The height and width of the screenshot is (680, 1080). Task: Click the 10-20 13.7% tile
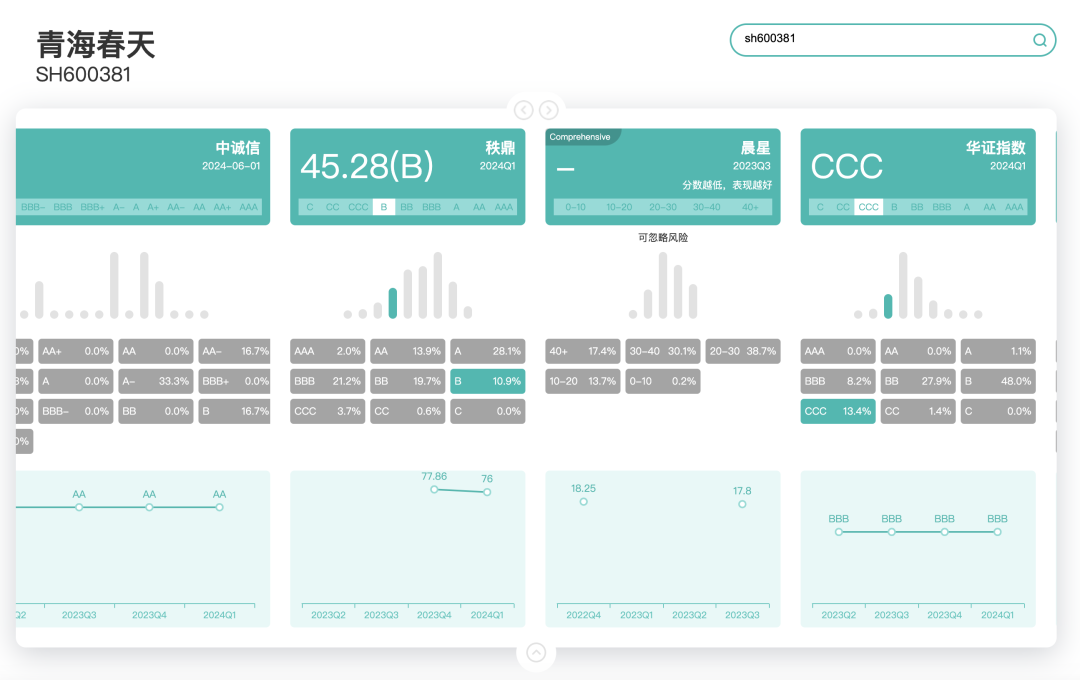[x=583, y=381]
